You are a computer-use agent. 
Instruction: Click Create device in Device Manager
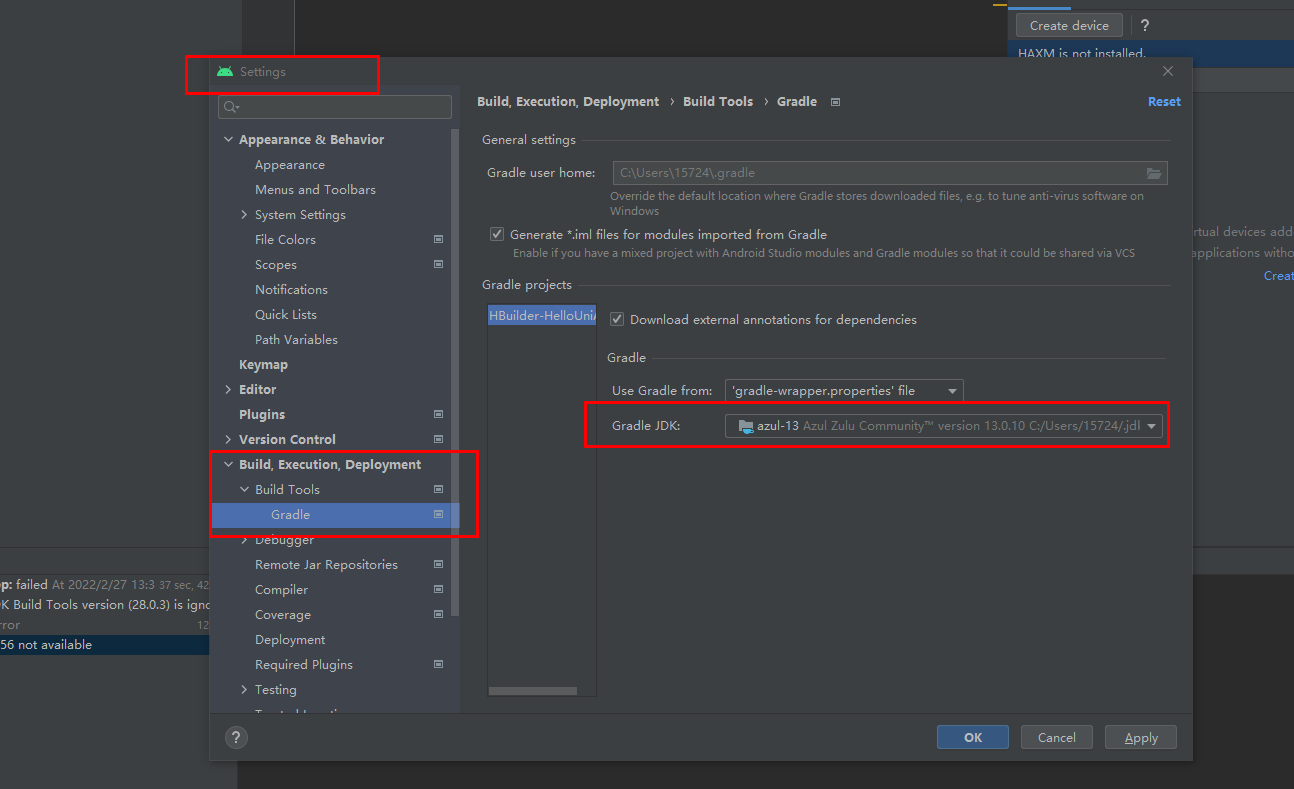pos(1069,26)
